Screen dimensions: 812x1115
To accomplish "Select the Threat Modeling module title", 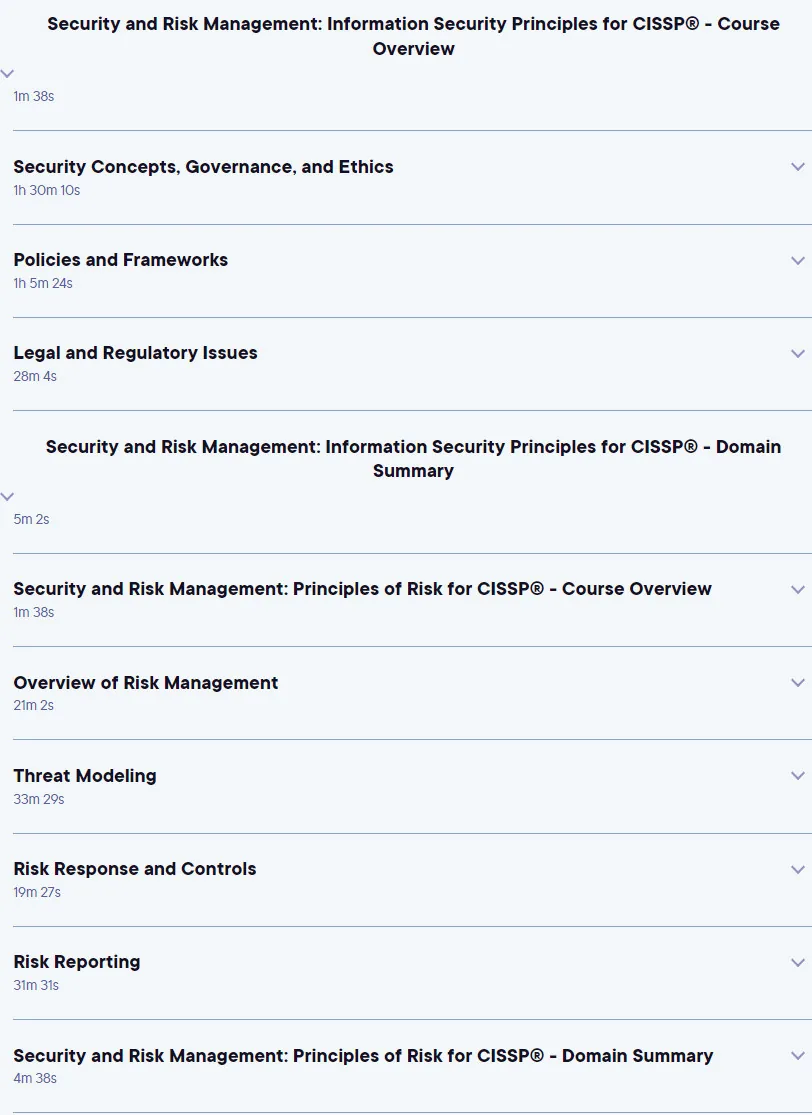I will pyautogui.click(x=85, y=776).
